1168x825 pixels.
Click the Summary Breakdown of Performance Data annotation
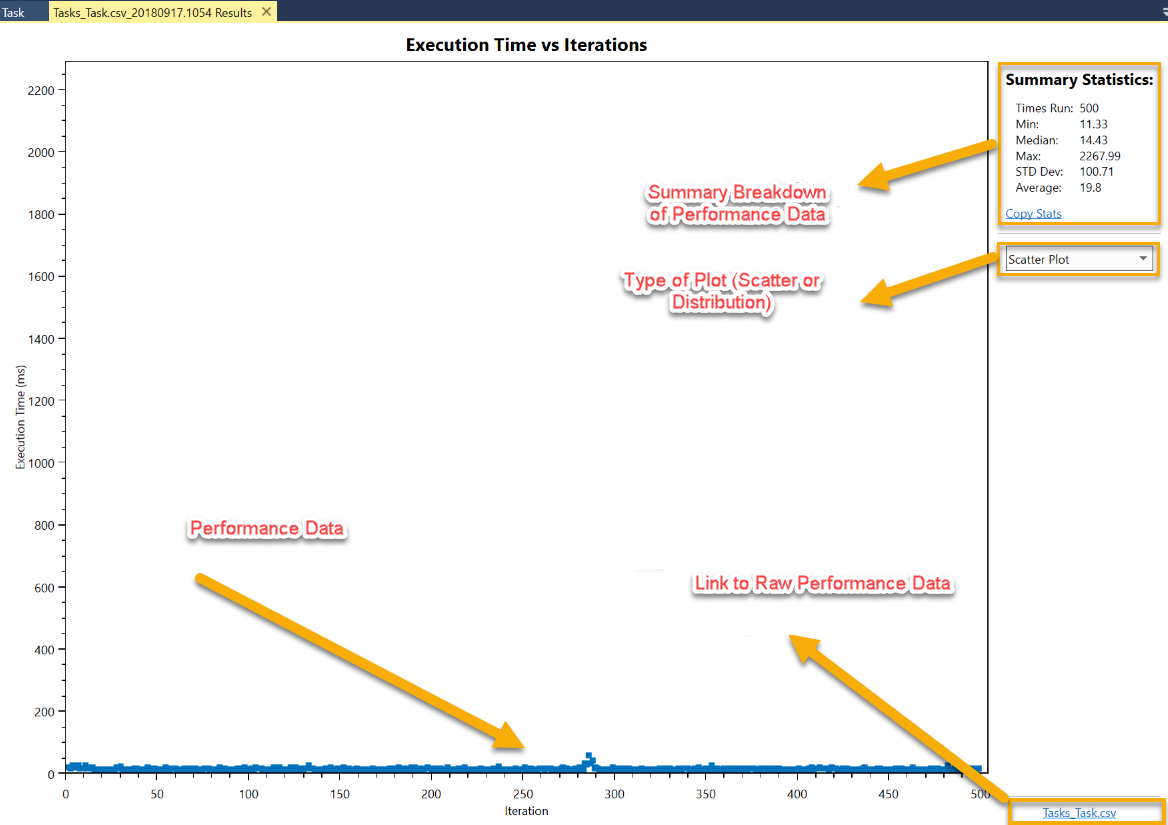coord(738,203)
